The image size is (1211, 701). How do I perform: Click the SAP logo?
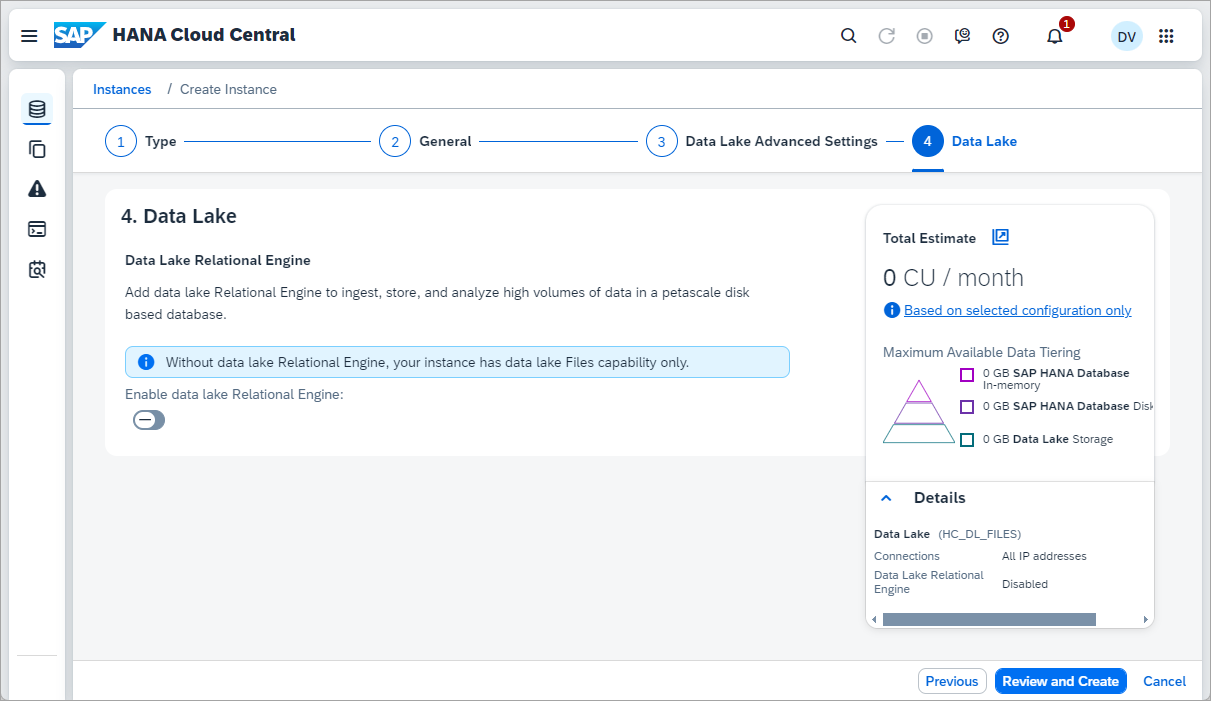[x=79, y=35]
